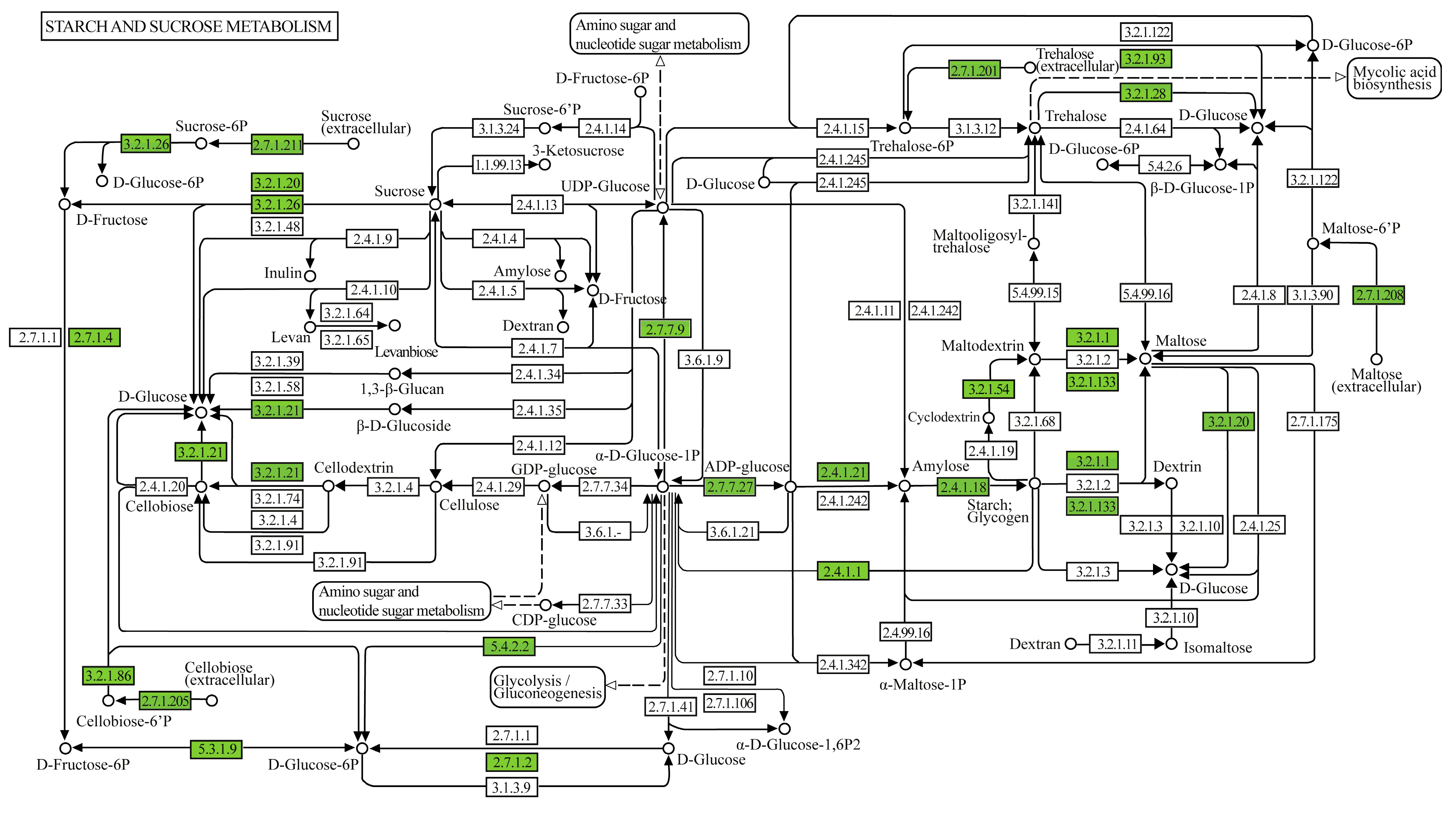Click the UDP-Glucose compound circle node
Screen dimensions: 1456x814
662,207
